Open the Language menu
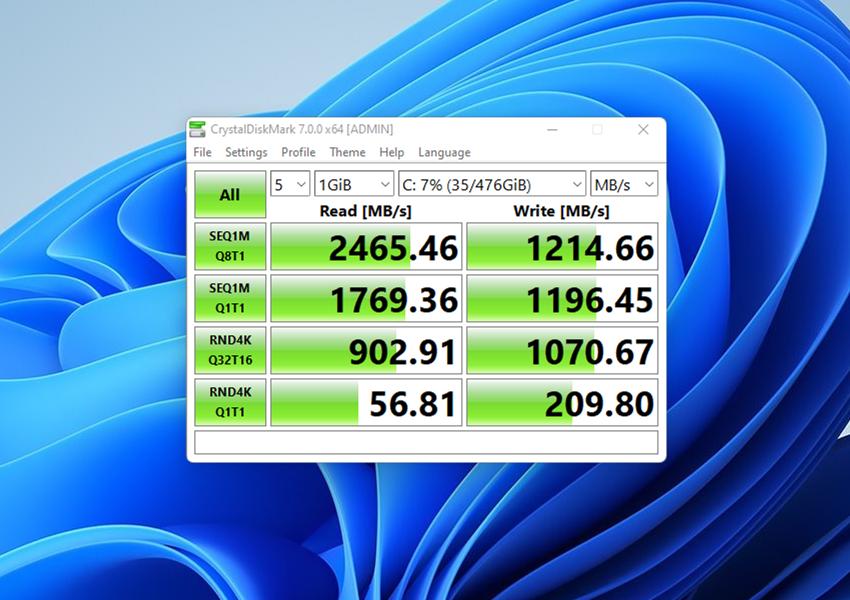 click(444, 152)
